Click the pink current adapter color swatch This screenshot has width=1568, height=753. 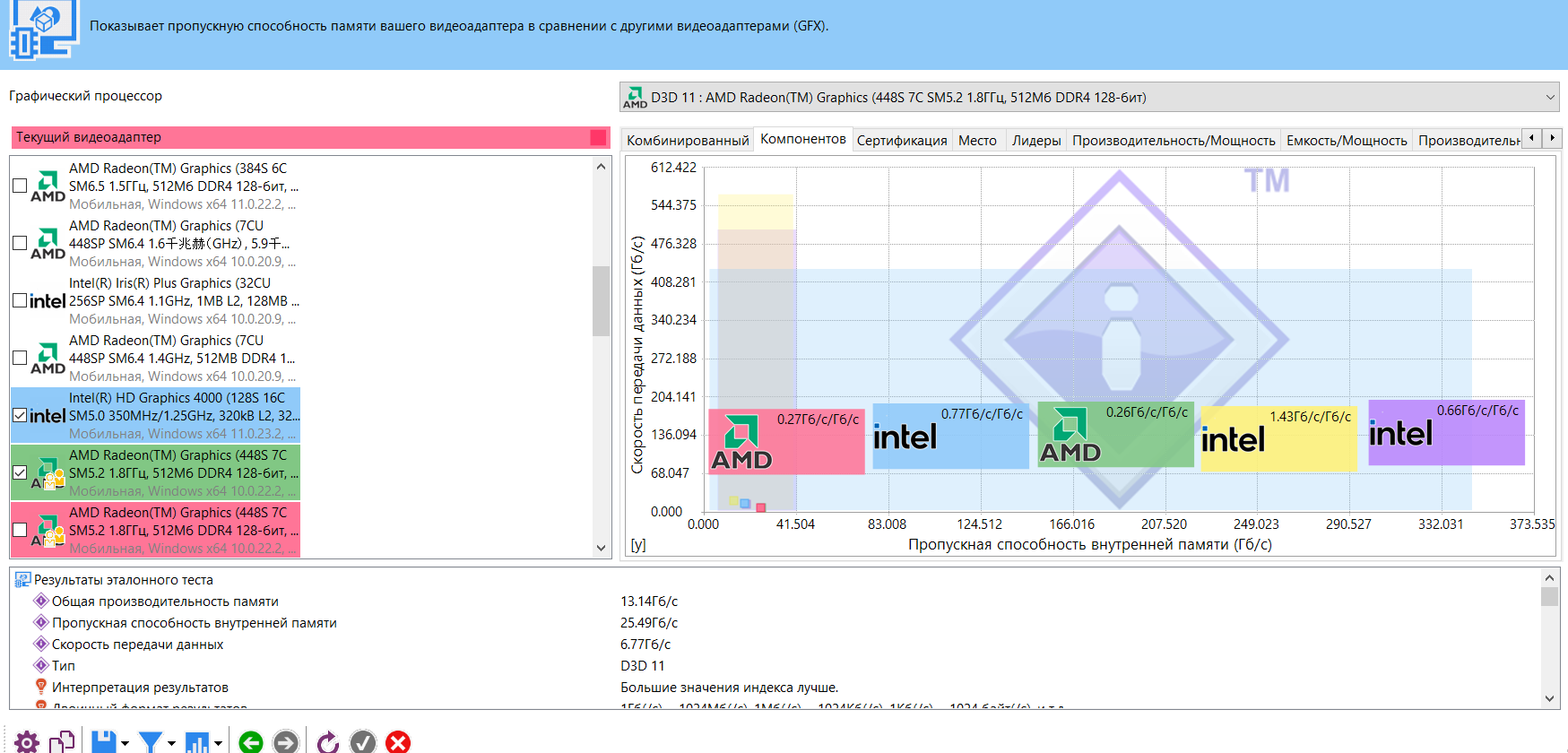[598, 137]
